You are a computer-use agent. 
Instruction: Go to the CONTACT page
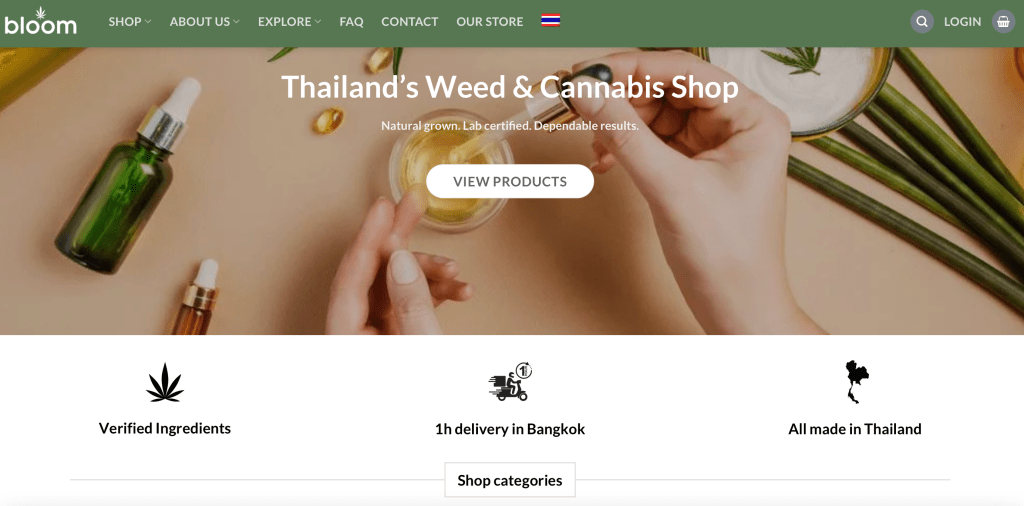click(409, 22)
